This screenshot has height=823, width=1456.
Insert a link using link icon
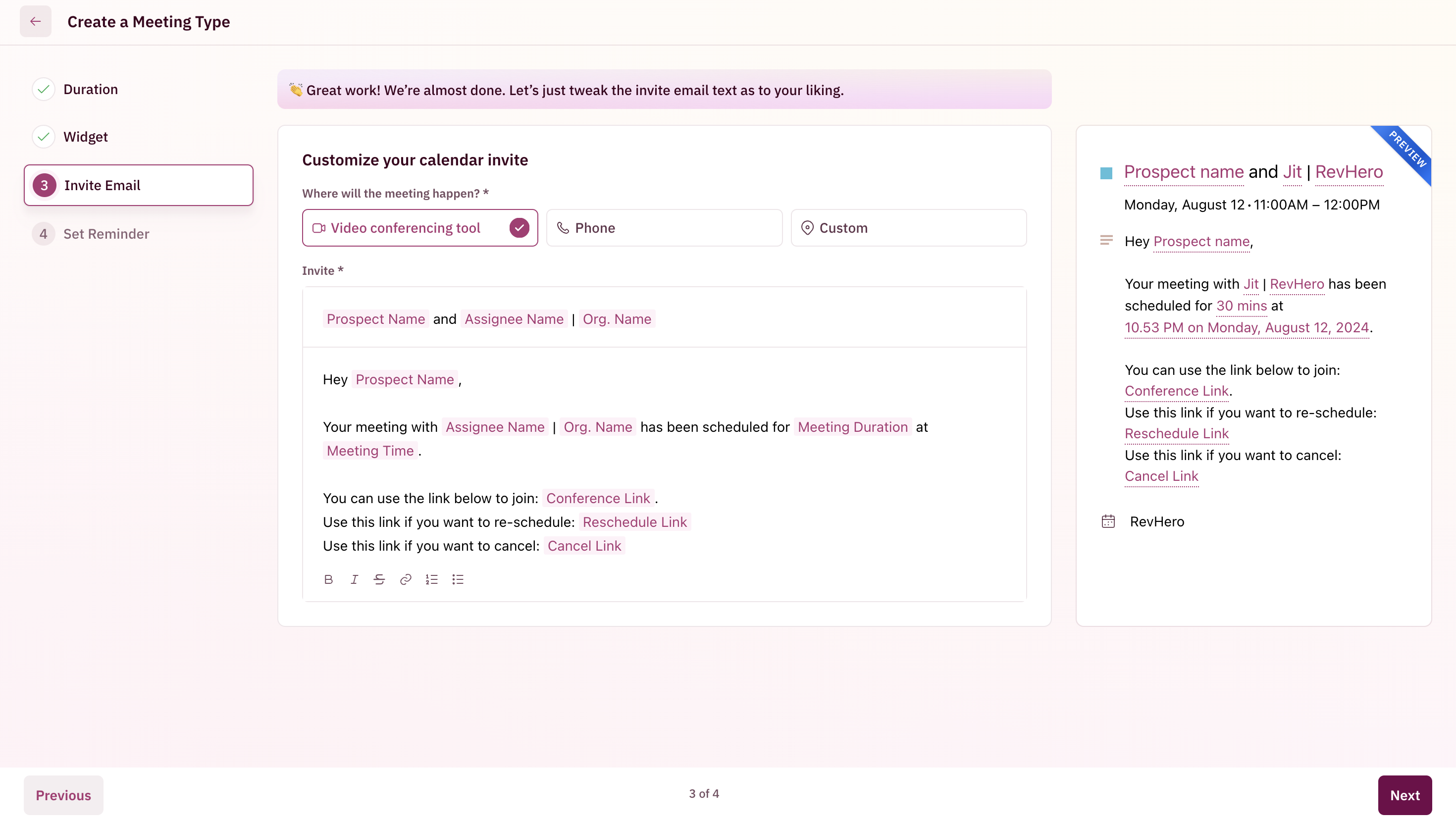pyautogui.click(x=405, y=579)
